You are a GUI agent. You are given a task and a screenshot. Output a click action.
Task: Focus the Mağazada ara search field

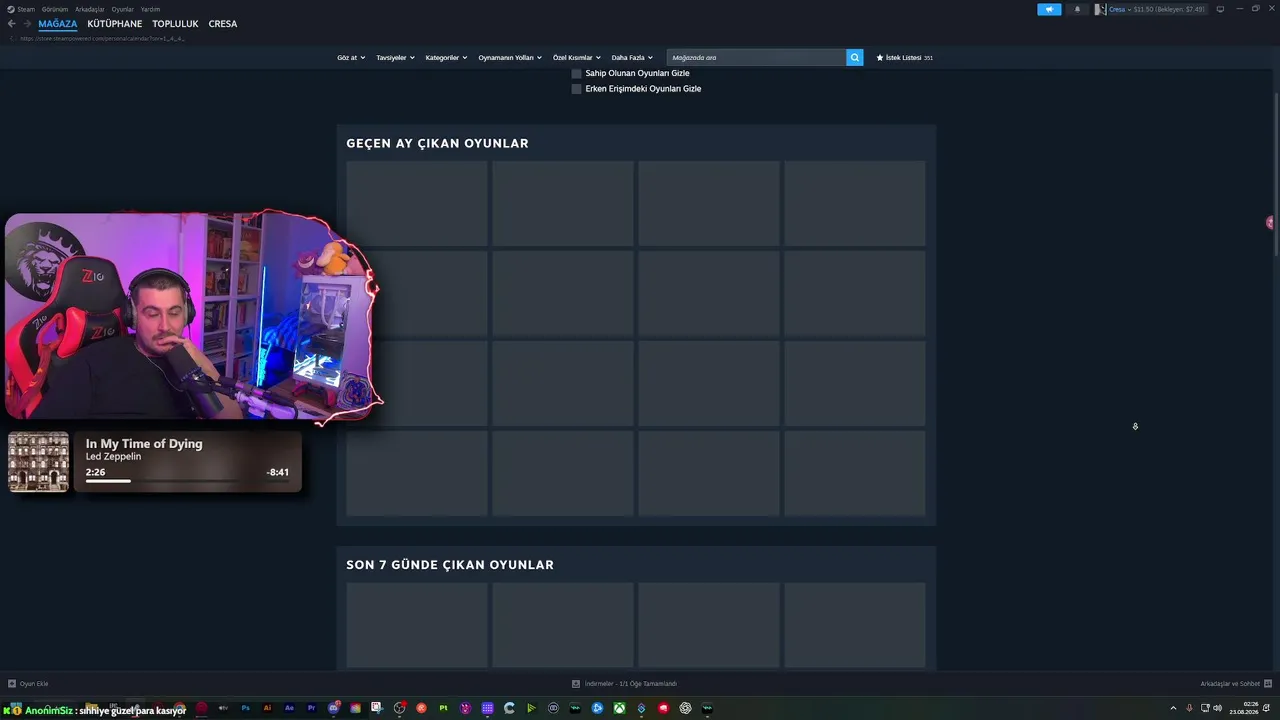[x=756, y=58]
